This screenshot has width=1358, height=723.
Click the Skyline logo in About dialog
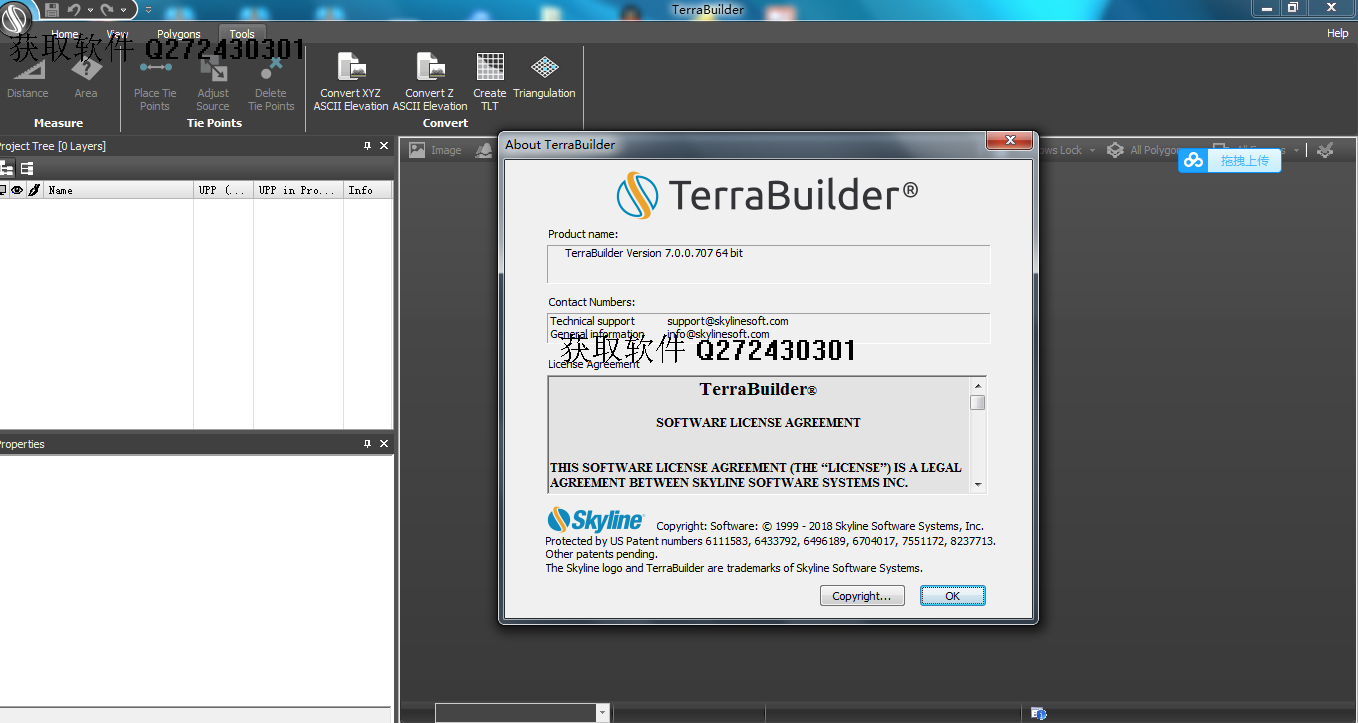(x=596, y=520)
